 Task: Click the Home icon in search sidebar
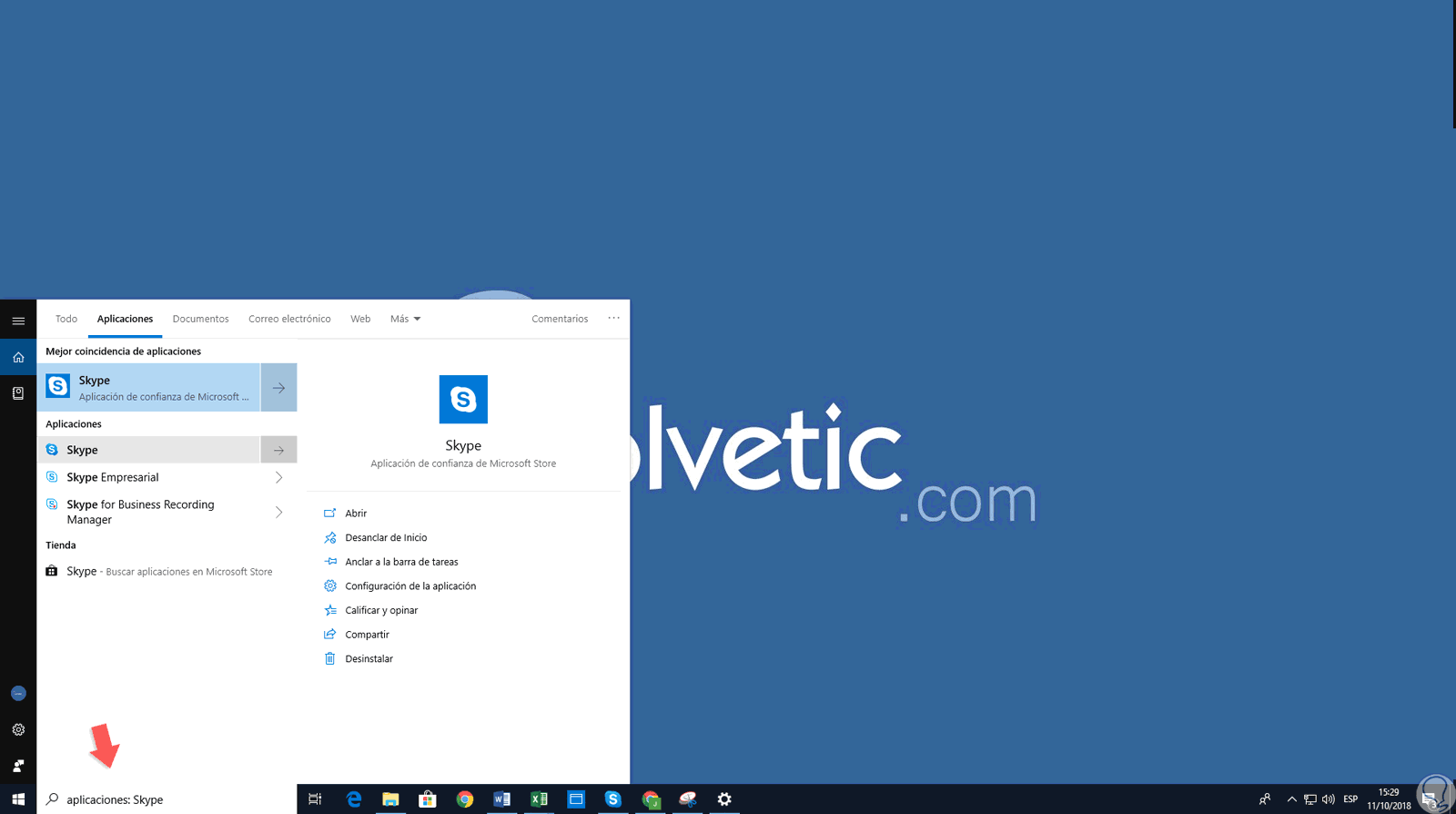click(x=18, y=357)
